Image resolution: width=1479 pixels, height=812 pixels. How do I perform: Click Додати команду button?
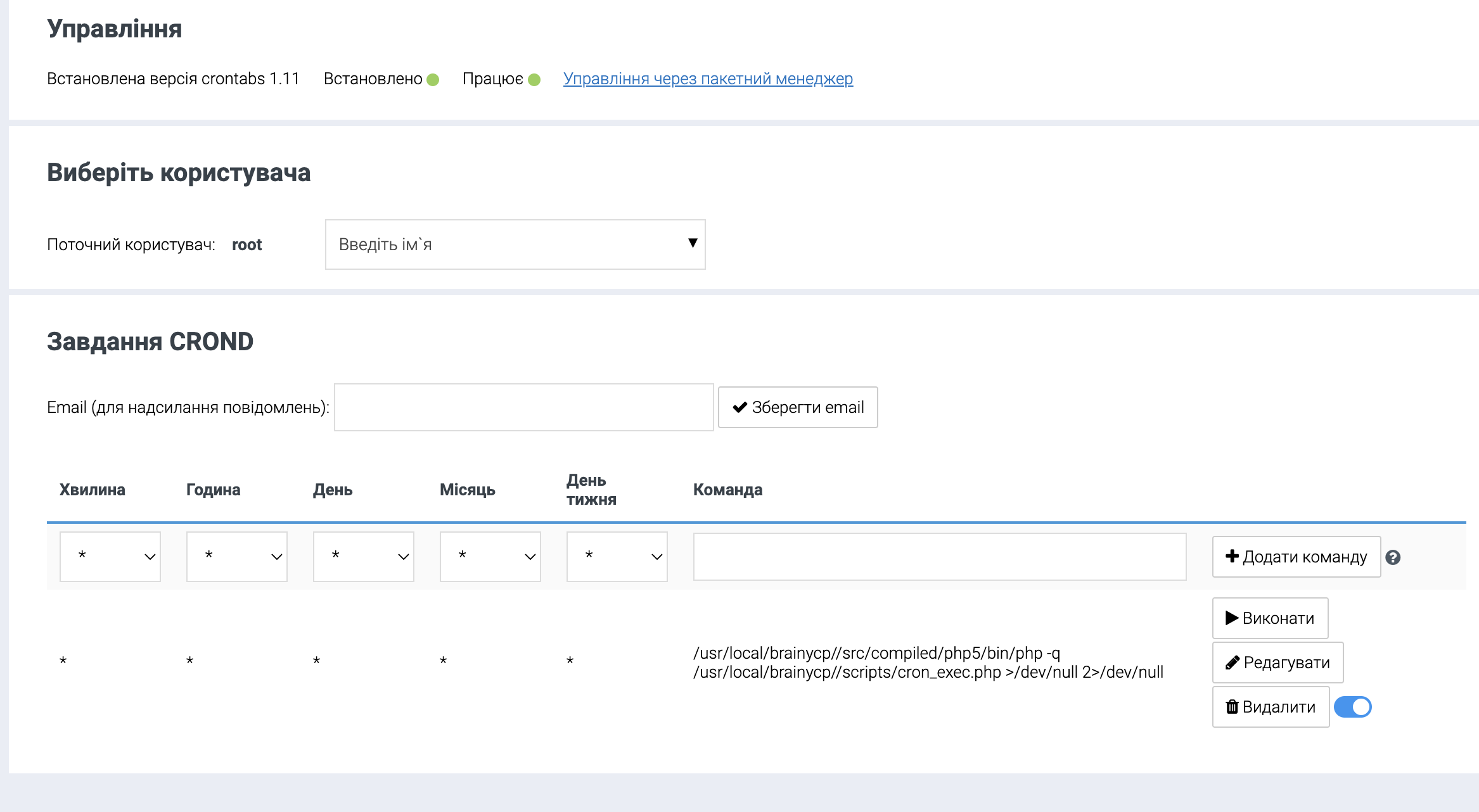[1296, 557]
